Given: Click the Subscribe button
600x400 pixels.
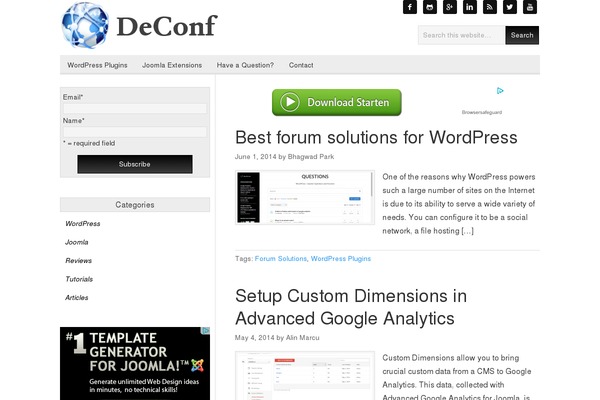Looking at the screenshot, I should pyautogui.click(x=135, y=164).
